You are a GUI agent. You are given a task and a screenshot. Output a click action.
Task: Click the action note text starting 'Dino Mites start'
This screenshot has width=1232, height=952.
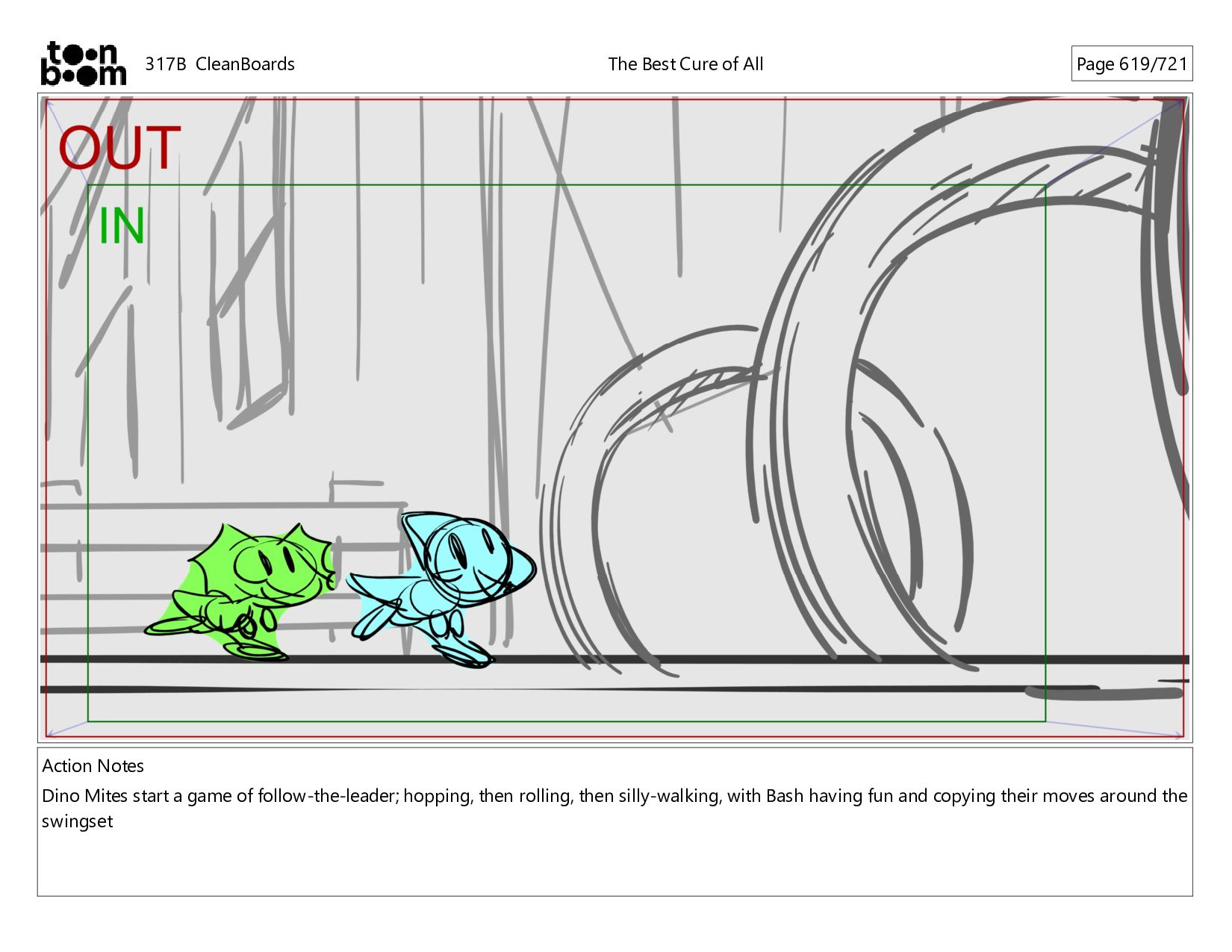615,809
